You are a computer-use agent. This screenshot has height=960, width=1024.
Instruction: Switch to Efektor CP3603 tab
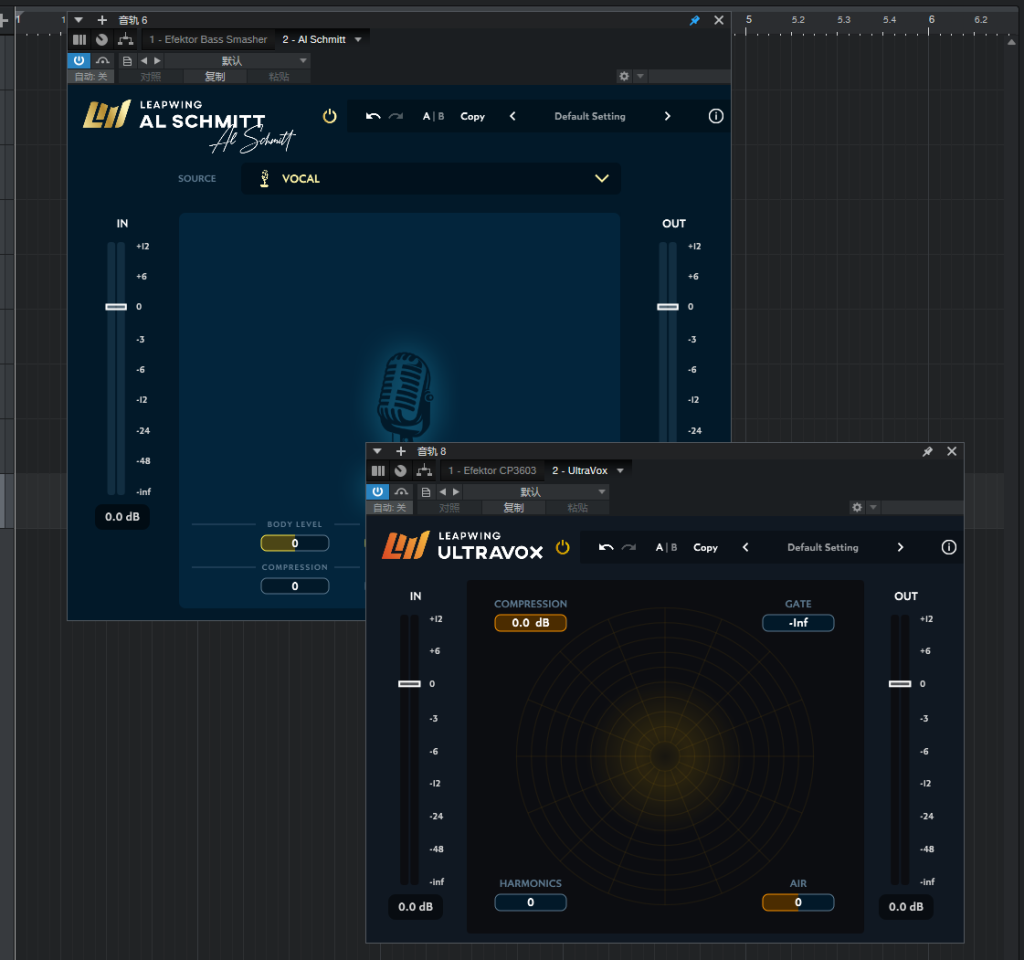click(492, 471)
